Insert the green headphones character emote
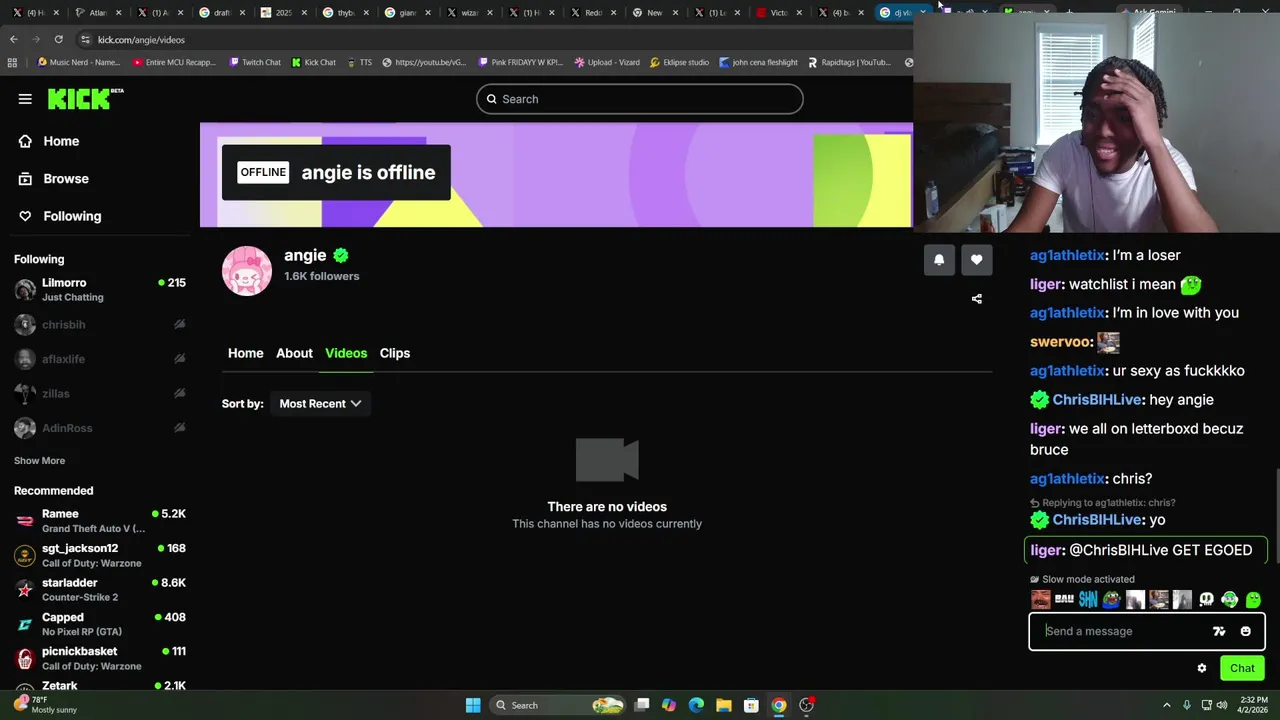Screen dimensions: 1280x720 point(1230,600)
